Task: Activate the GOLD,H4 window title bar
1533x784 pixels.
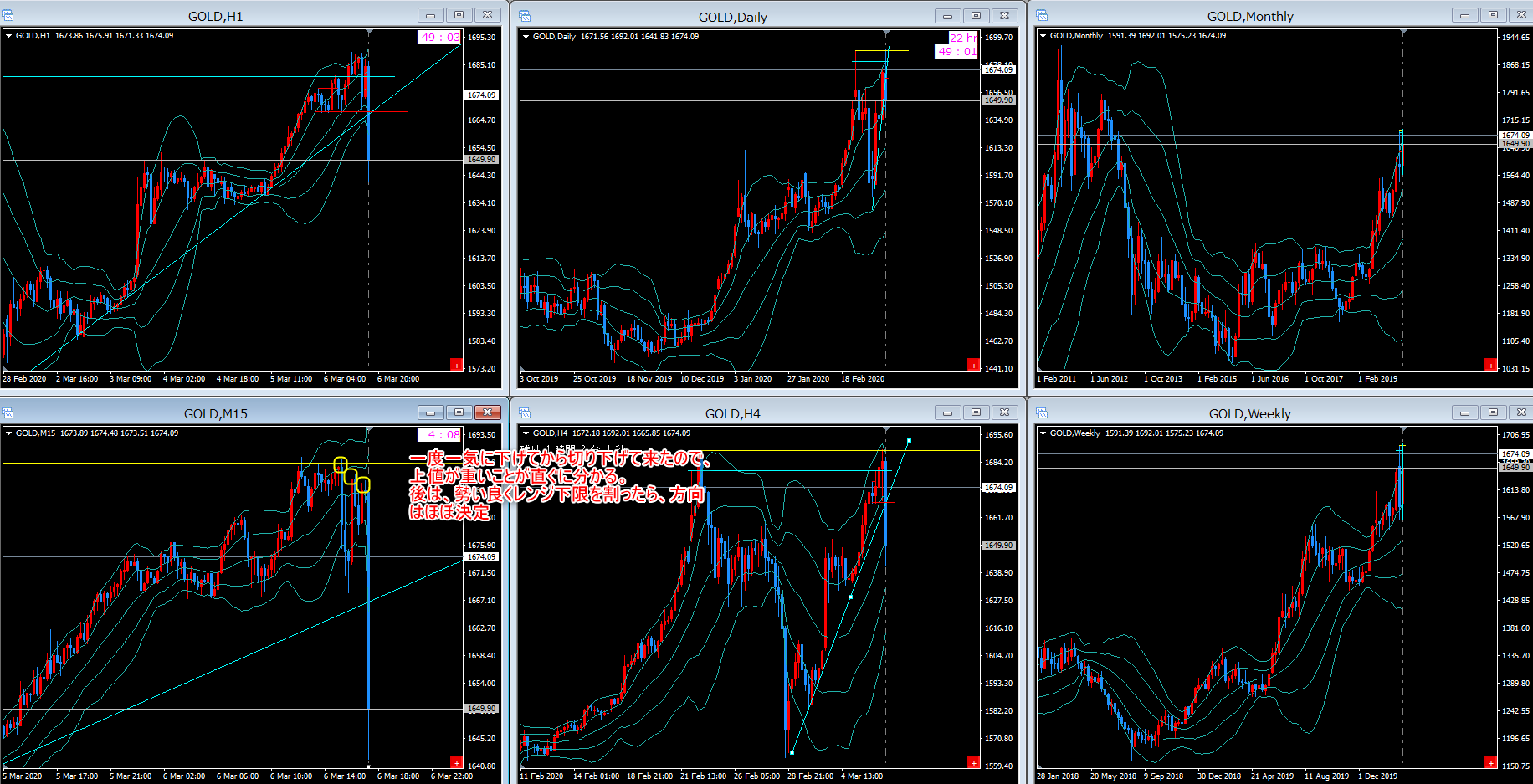Action: point(732,413)
